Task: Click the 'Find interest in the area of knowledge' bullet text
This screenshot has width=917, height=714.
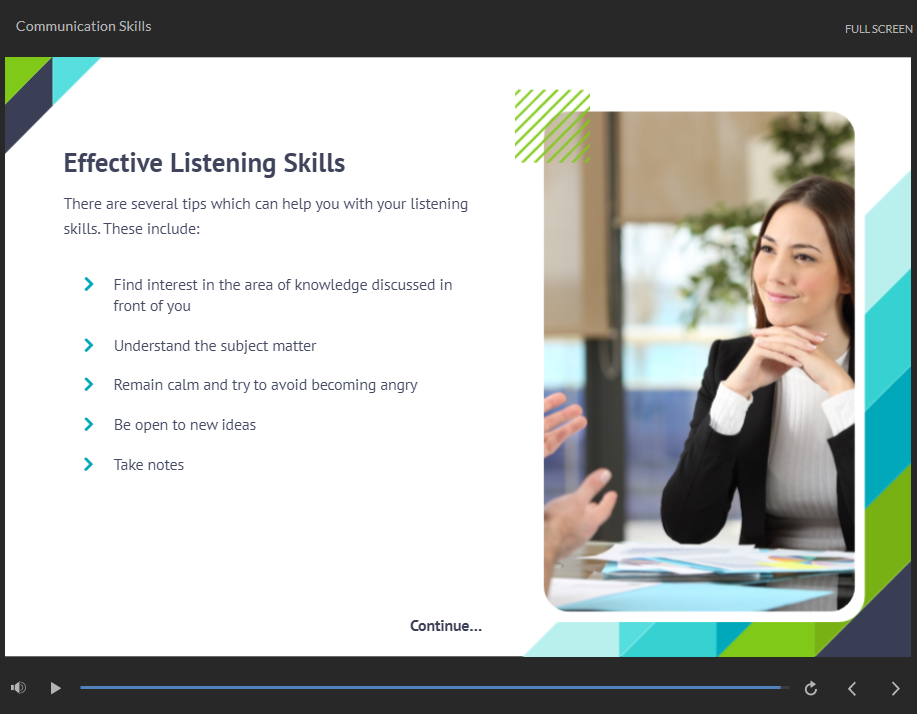Action: tap(282, 295)
